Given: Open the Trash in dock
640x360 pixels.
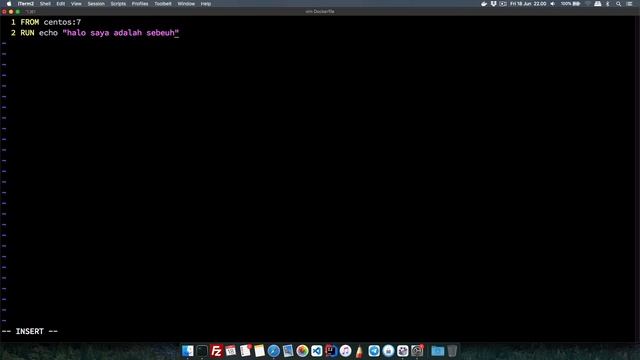Looking at the screenshot, I should (452, 351).
